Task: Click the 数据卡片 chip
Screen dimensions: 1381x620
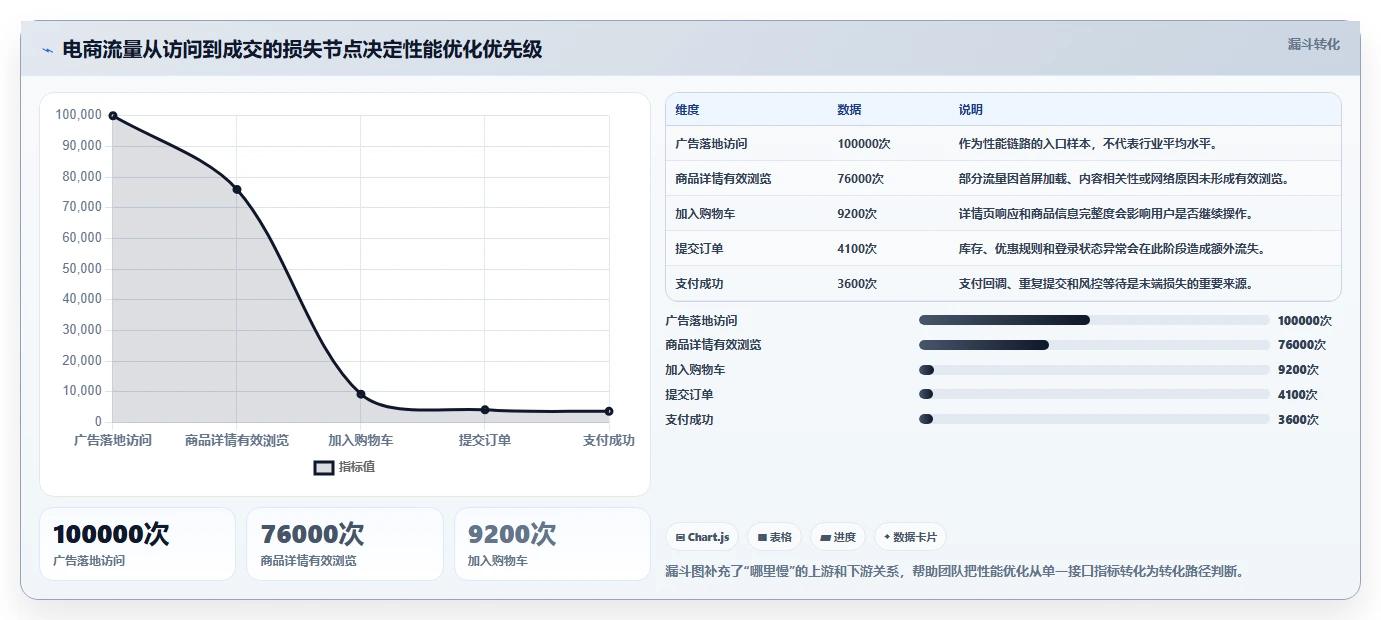Action: (x=911, y=537)
